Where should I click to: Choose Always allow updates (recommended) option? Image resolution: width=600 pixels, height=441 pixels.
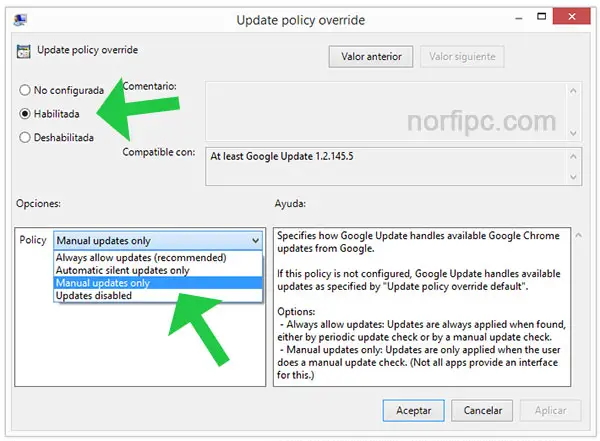tap(158, 258)
